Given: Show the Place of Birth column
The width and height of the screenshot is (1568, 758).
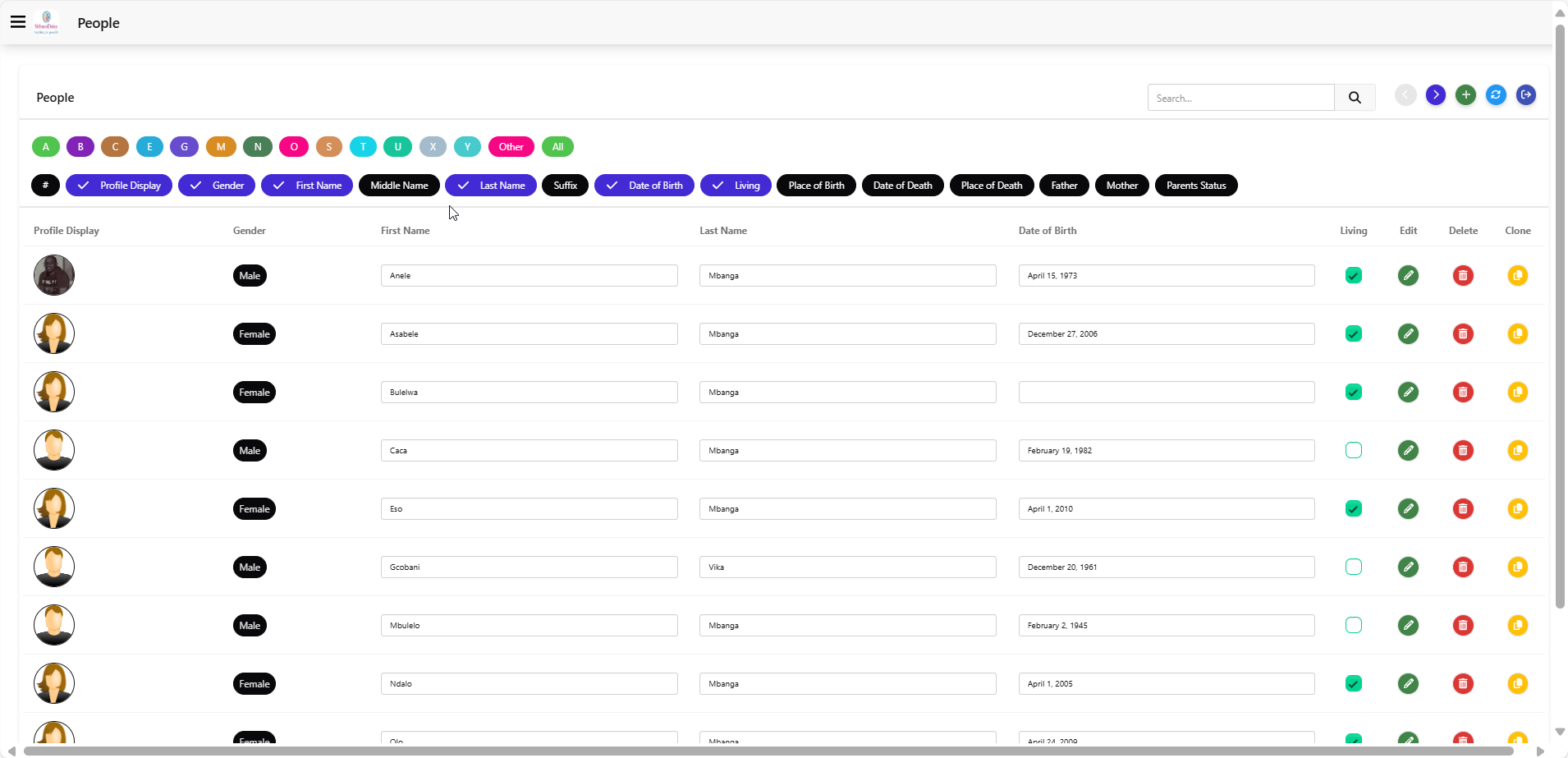Looking at the screenshot, I should tap(816, 186).
